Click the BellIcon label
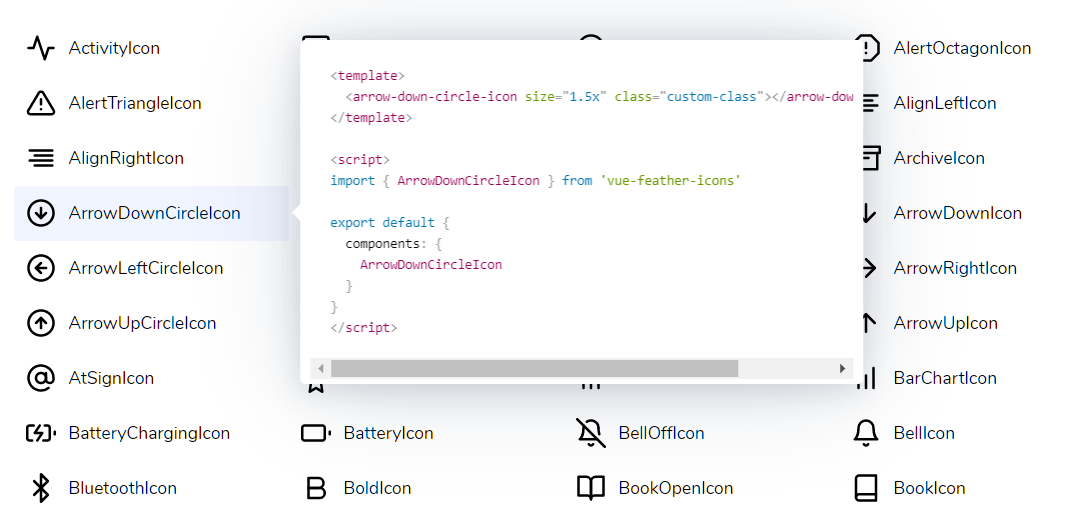Image resolution: width=1077 pixels, height=518 pixels. tap(924, 433)
